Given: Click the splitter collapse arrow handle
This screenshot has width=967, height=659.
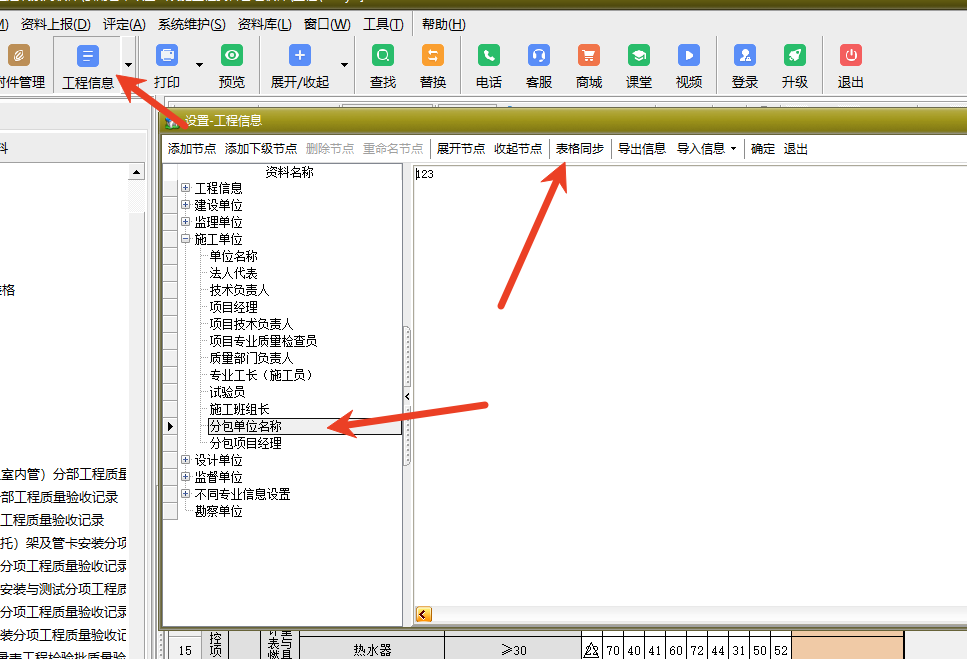Looking at the screenshot, I should point(407,396).
